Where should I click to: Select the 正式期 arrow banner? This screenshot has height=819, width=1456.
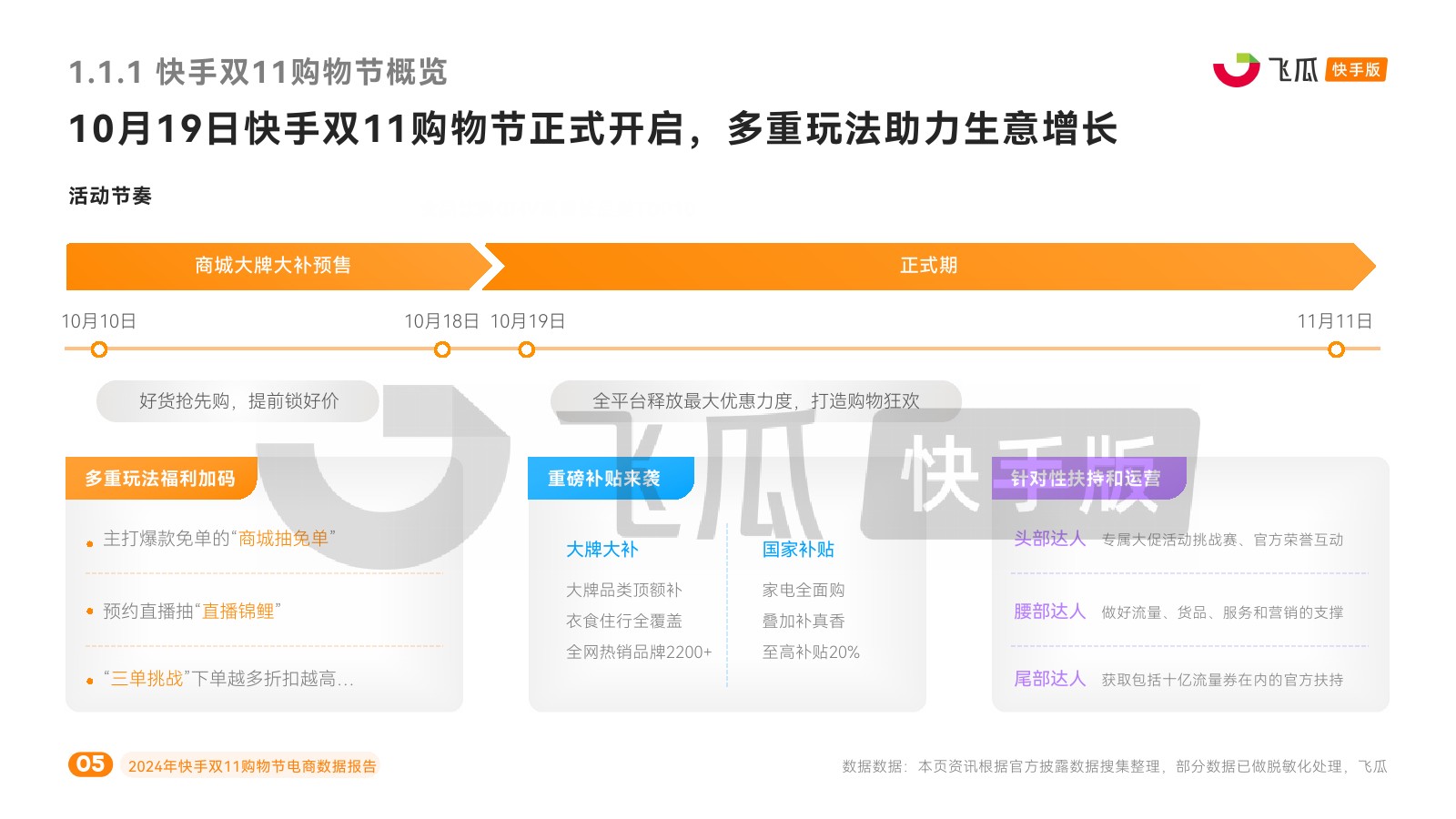coord(928,266)
